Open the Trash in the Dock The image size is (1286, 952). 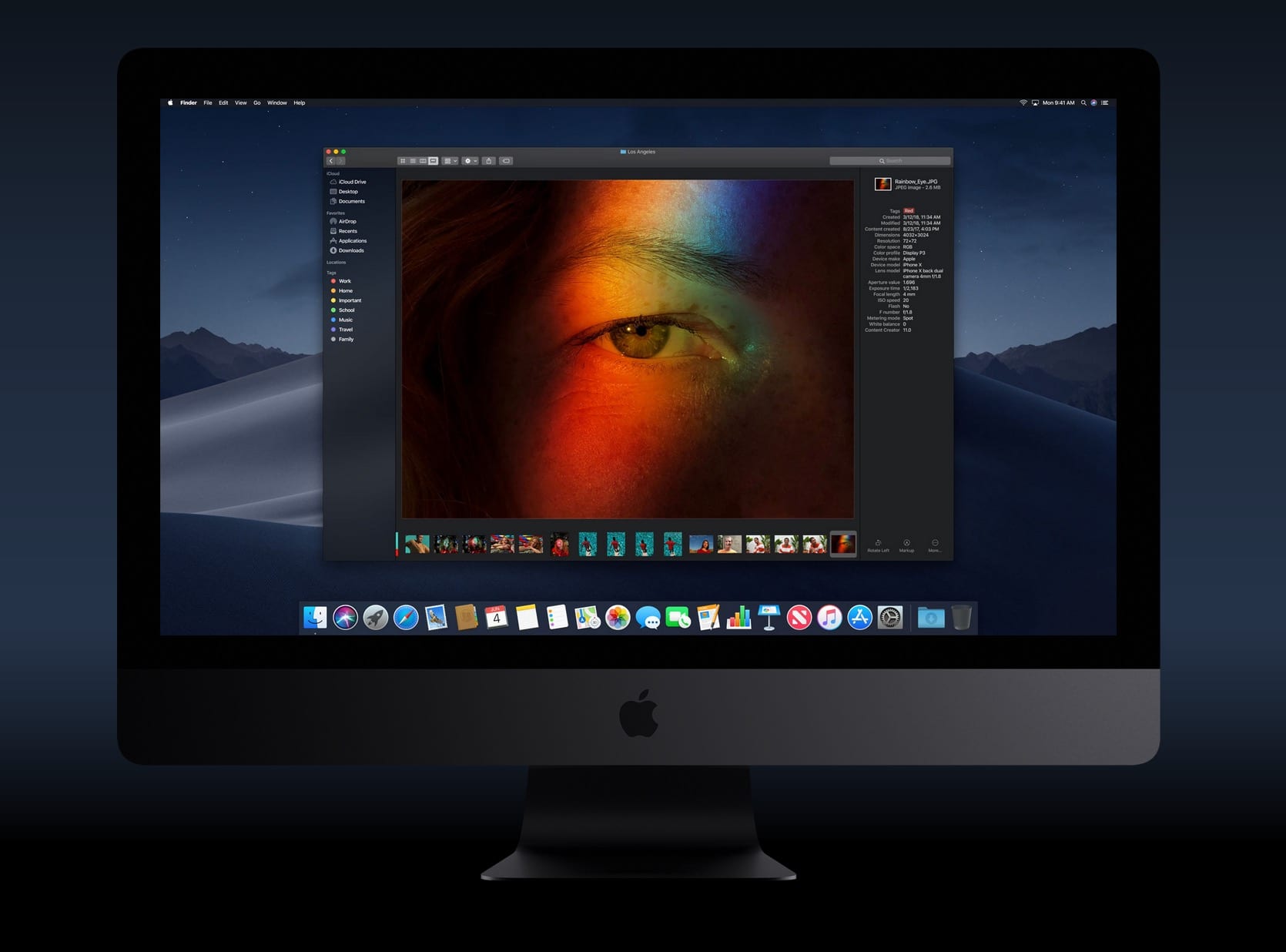961,617
